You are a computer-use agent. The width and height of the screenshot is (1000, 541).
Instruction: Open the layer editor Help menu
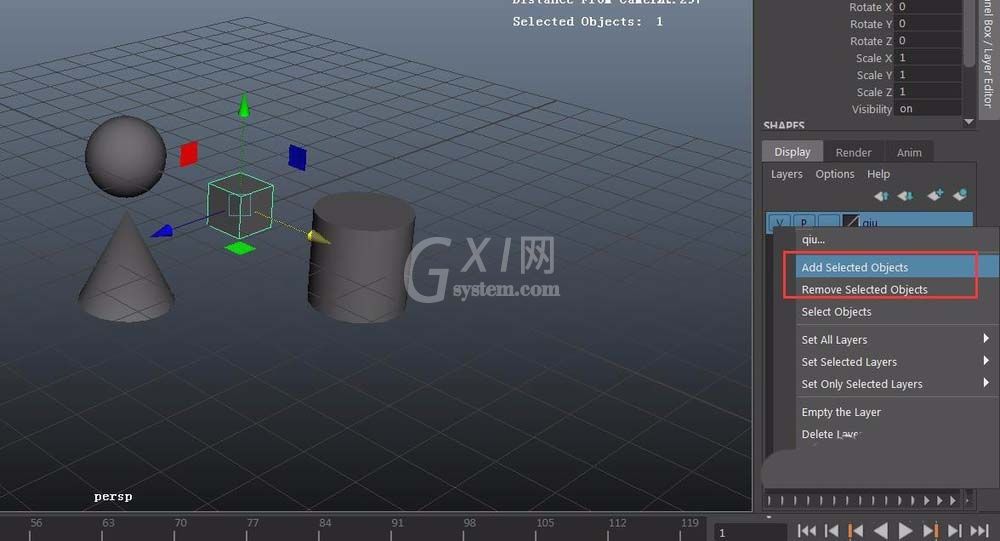pyautogui.click(x=878, y=174)
